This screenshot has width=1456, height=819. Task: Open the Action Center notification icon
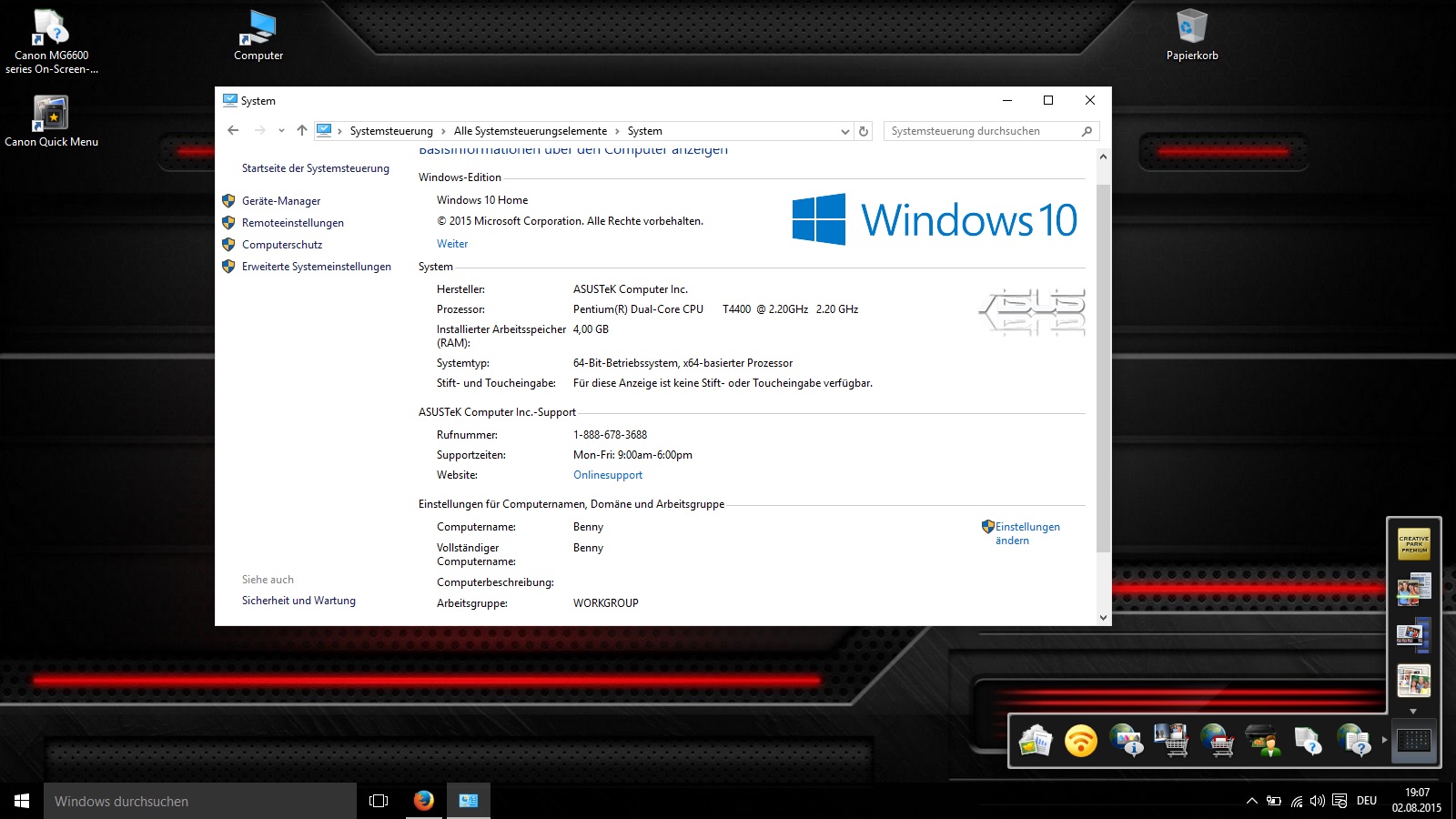coord(1340,801)
